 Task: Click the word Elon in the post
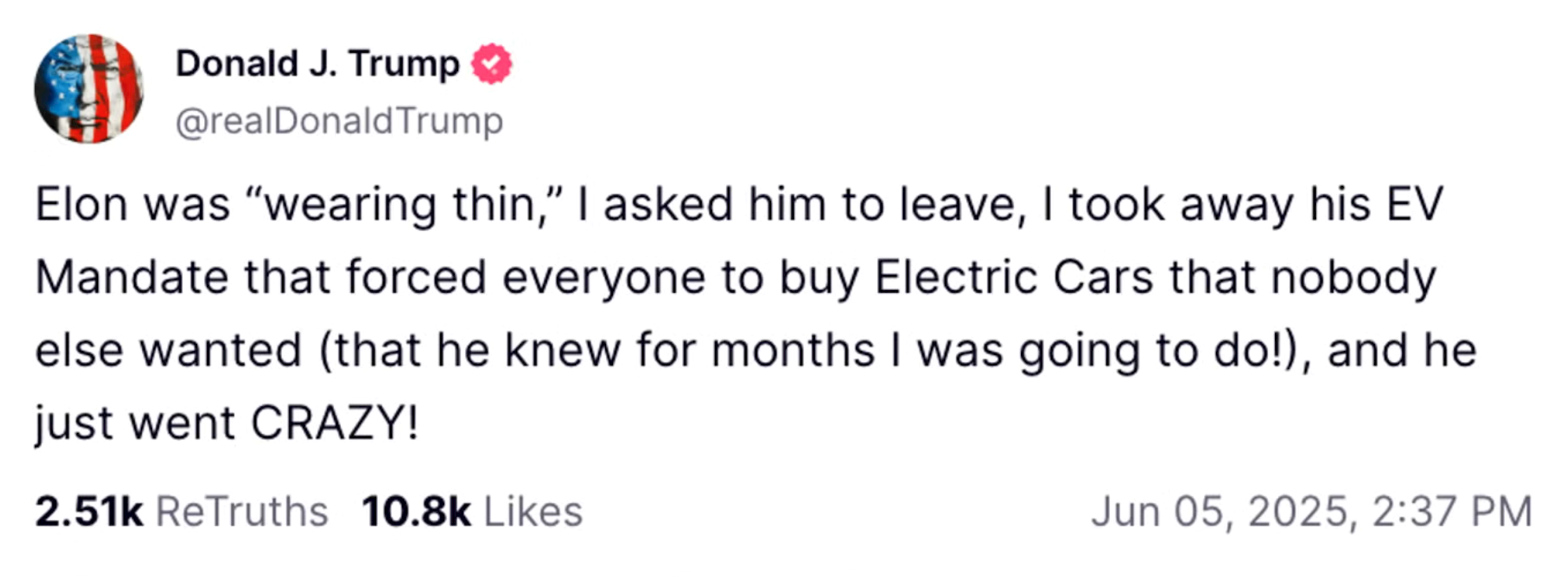click(x=82, y=204)
